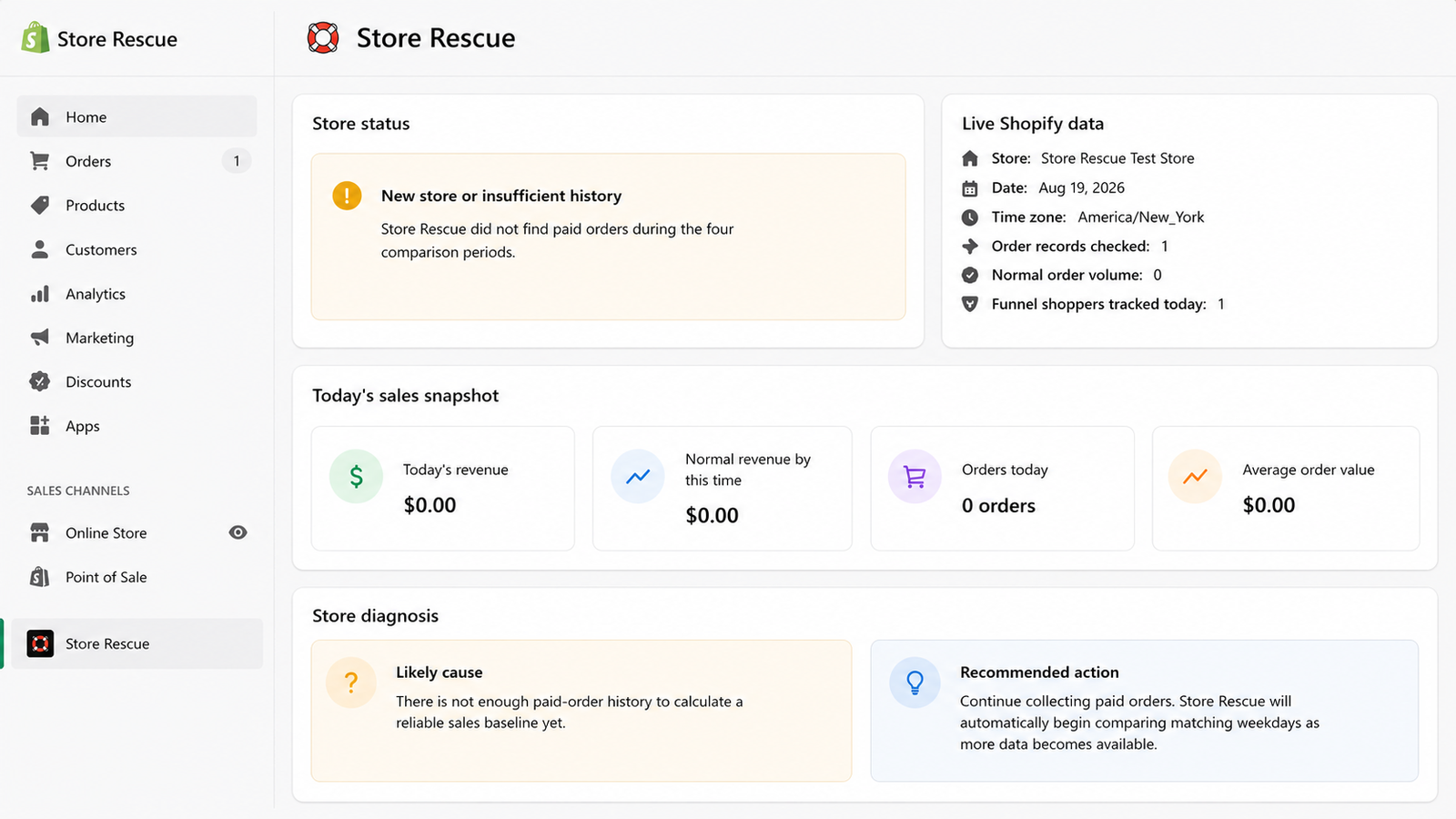1456x819 pixels.
Task: Click the Orders today card
Action: tap(1003, 489)
